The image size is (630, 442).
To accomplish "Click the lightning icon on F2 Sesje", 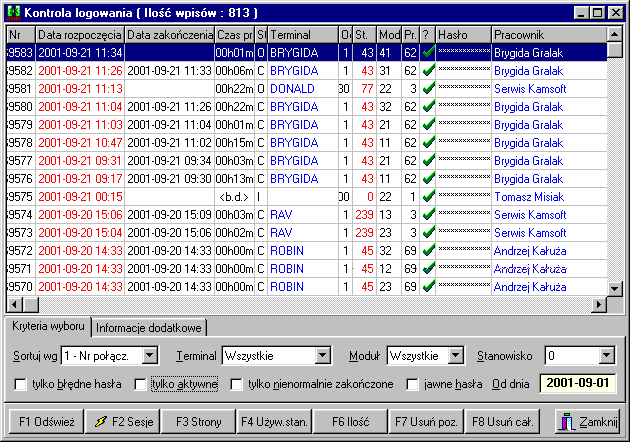I will click(x=101, y=422).
